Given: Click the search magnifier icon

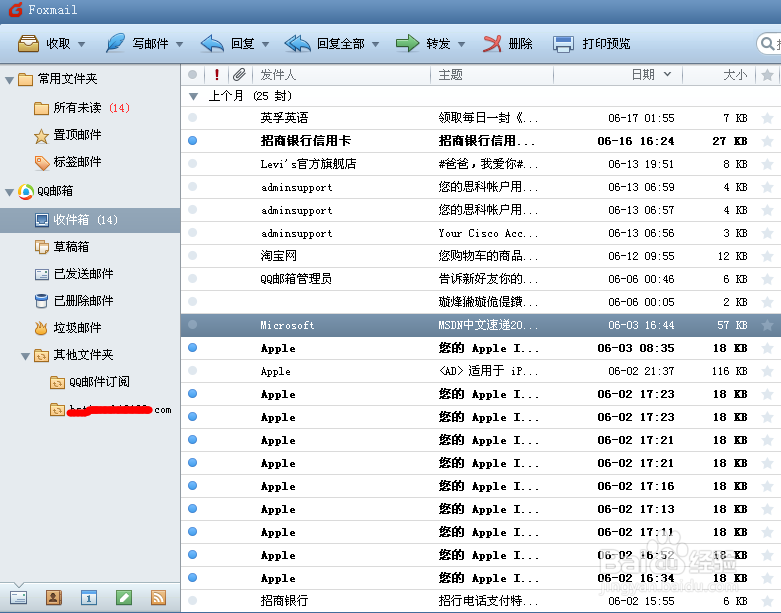Looking at the screenshot, I should tap(767, 44).
